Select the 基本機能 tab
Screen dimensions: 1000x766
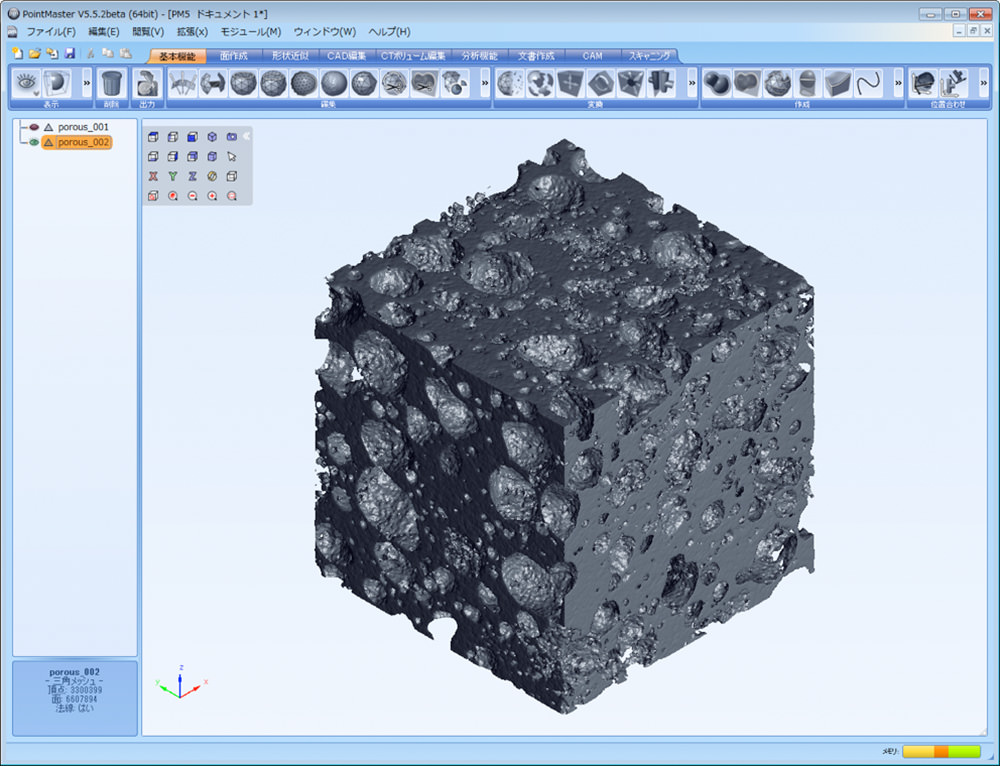click(177, 56)
